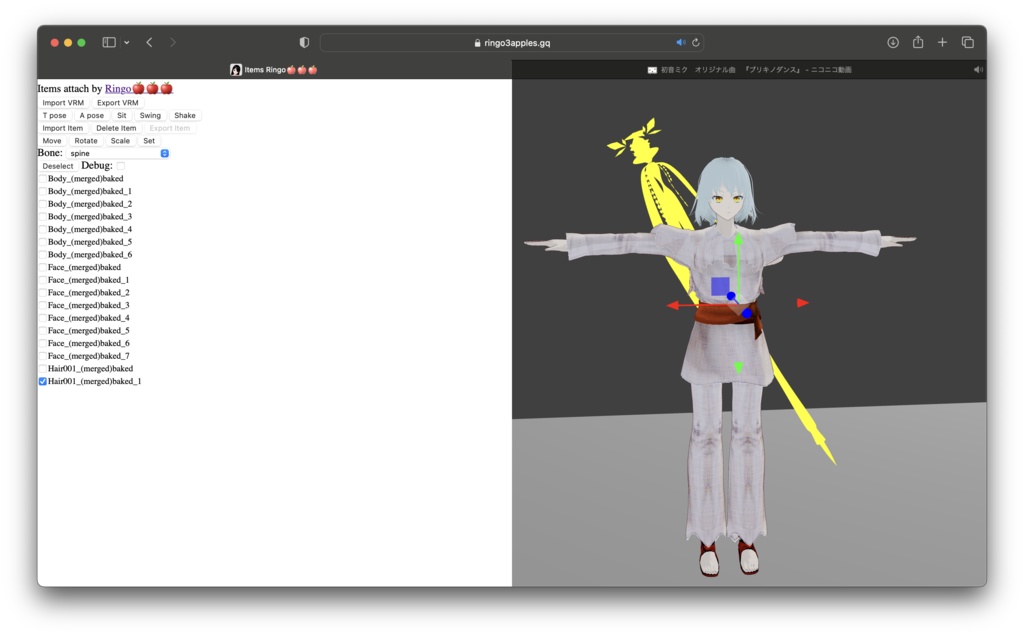This screenshot has width=1024, height=636.
Task: Check the Body_(merged)baked_2 checkbox
Action: [x=43, y=204]
